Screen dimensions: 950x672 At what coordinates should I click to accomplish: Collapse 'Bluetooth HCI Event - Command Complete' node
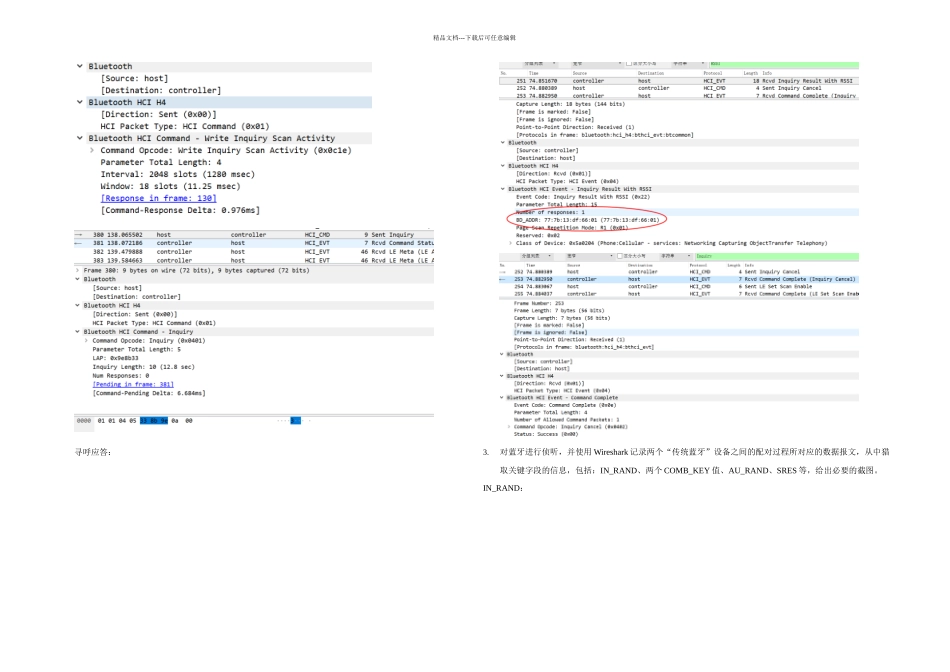point(502,398)
